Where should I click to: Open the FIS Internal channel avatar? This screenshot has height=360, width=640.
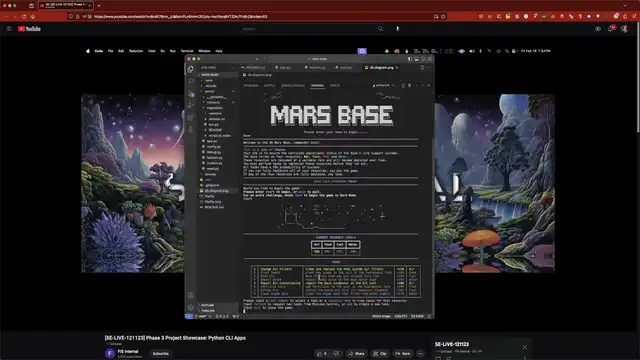click(x=110, y=353)
